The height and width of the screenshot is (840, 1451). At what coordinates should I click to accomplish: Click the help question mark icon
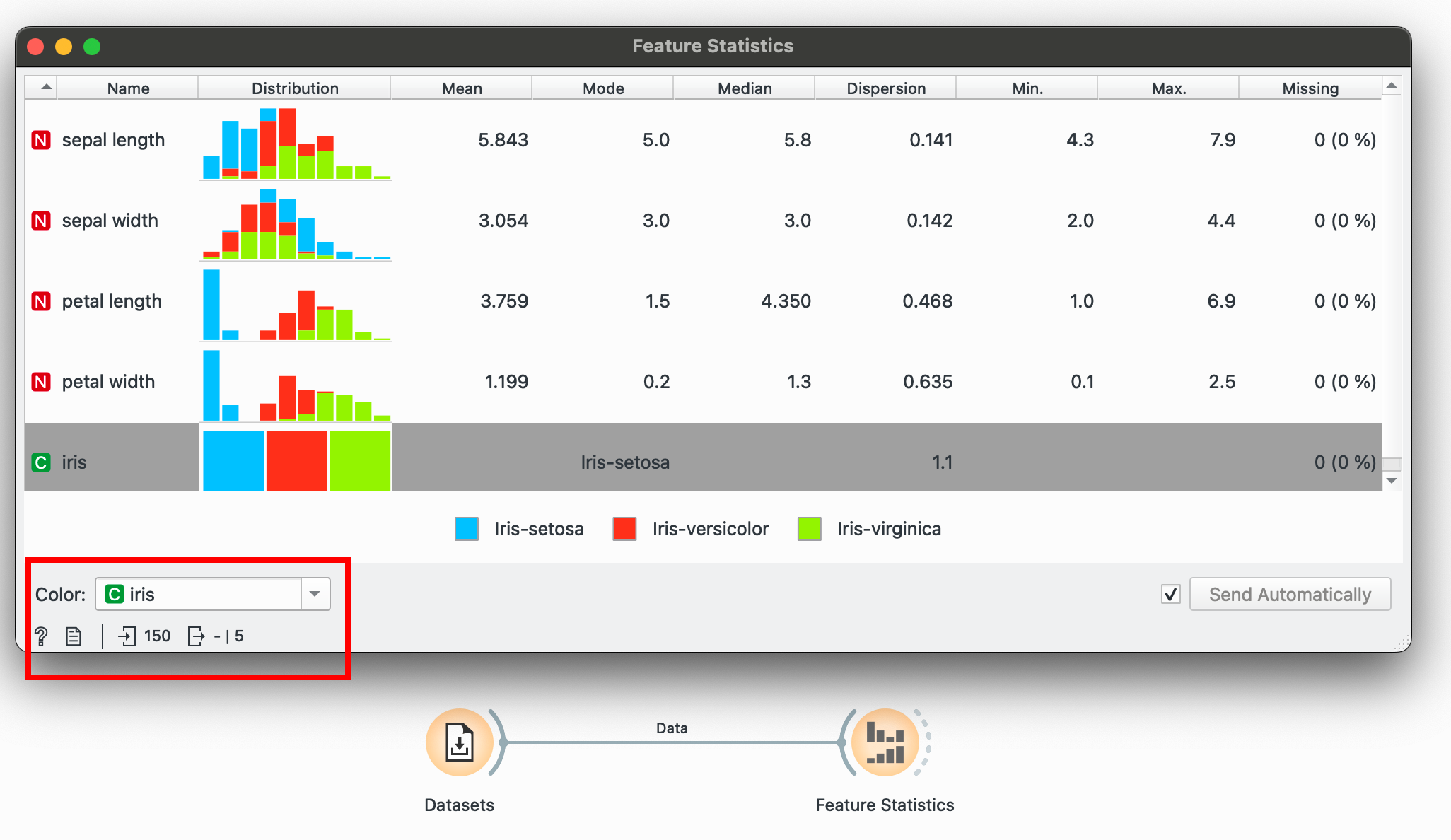click(41, 636)
